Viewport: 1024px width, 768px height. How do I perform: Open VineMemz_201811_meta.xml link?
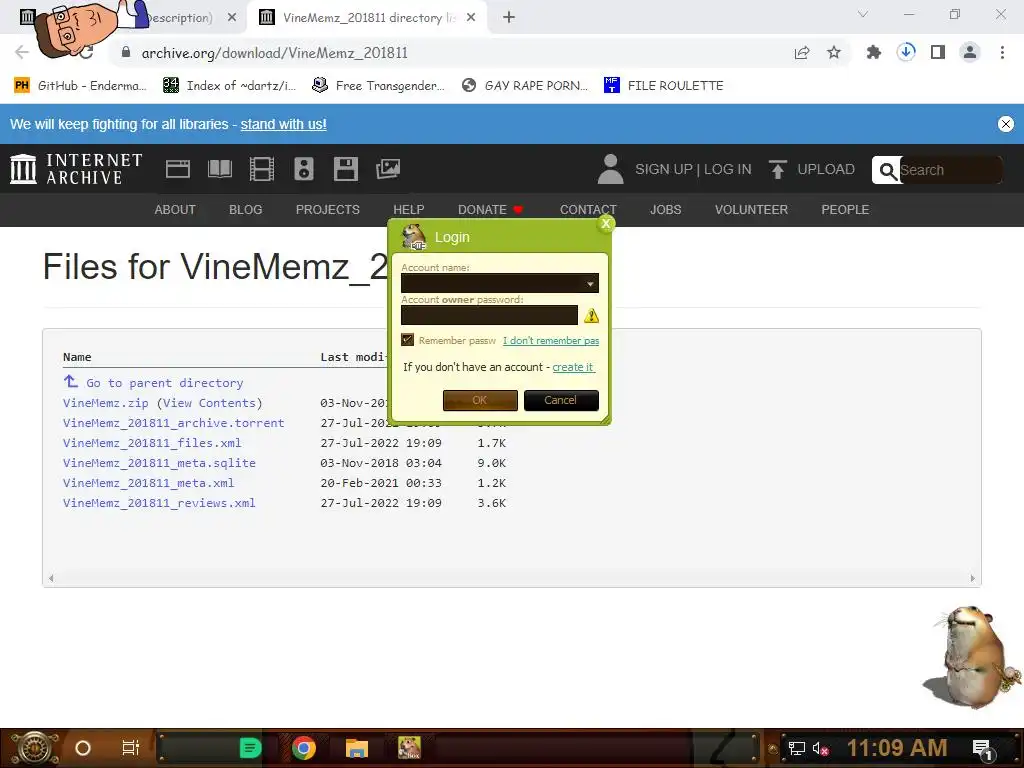pyautogui.click(x=148, y=483)
